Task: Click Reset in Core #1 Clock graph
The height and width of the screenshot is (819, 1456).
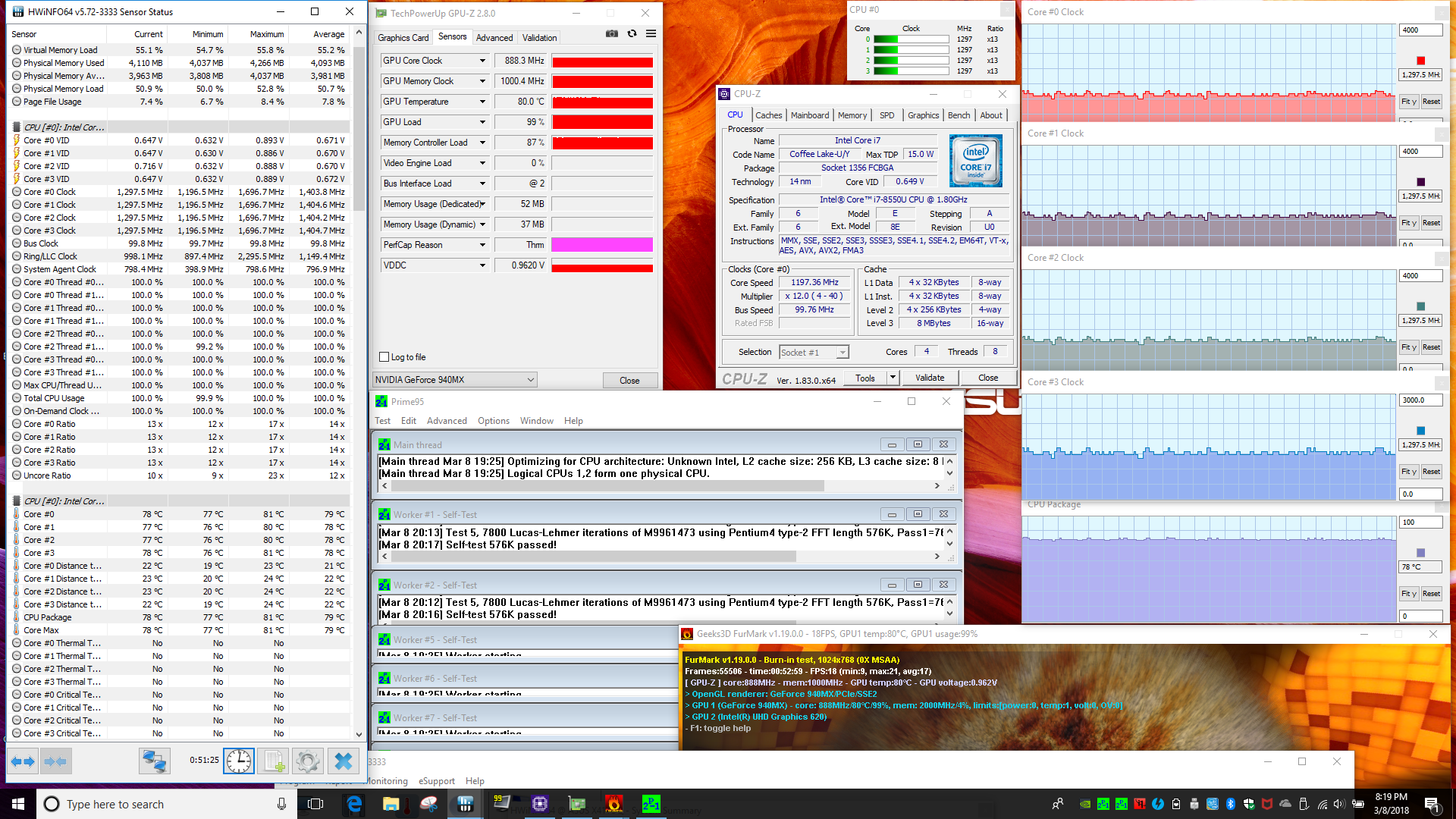Action: click(1431, 223)
